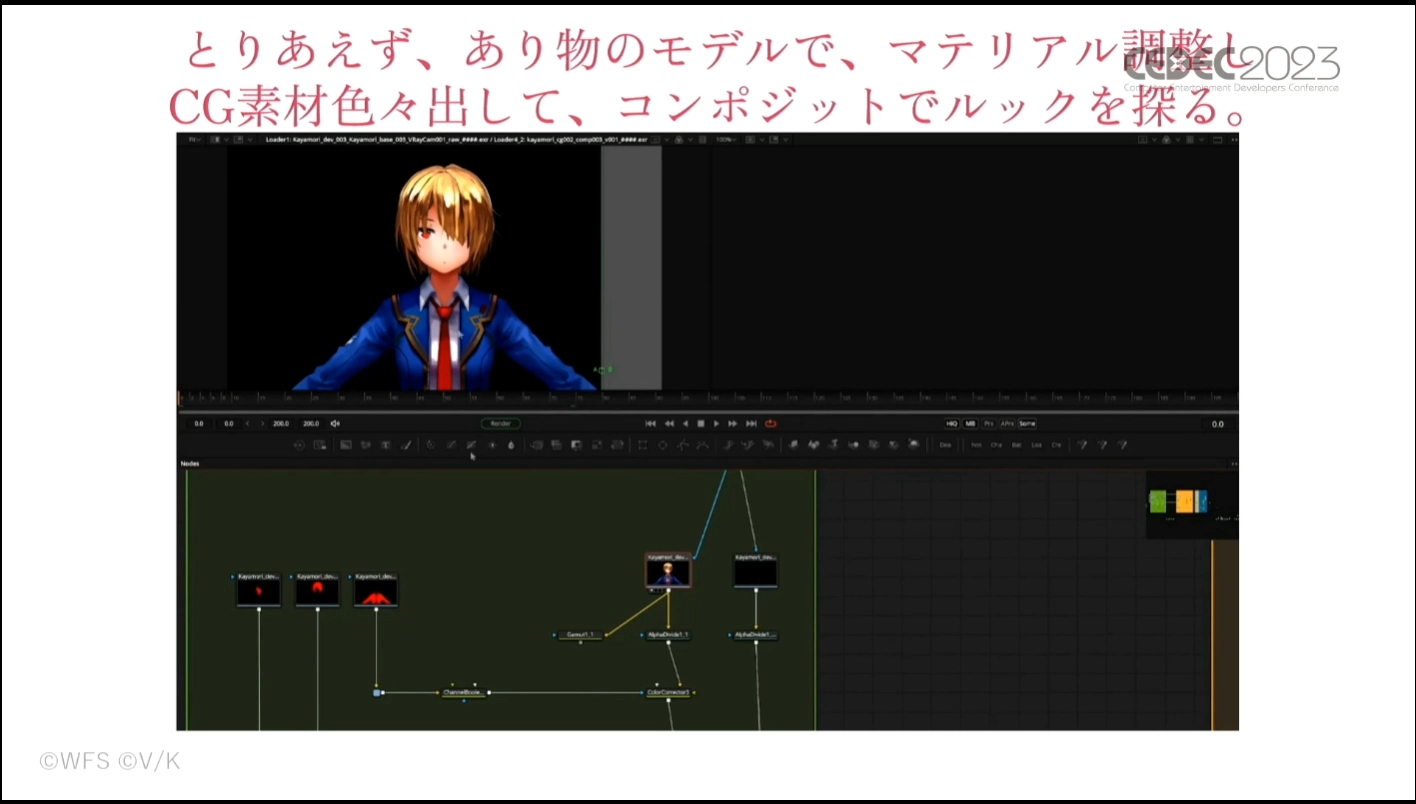This screenshot has width=1416, height=804.
Task: Click the time ruler below the viewers
Action: (708, 398)
